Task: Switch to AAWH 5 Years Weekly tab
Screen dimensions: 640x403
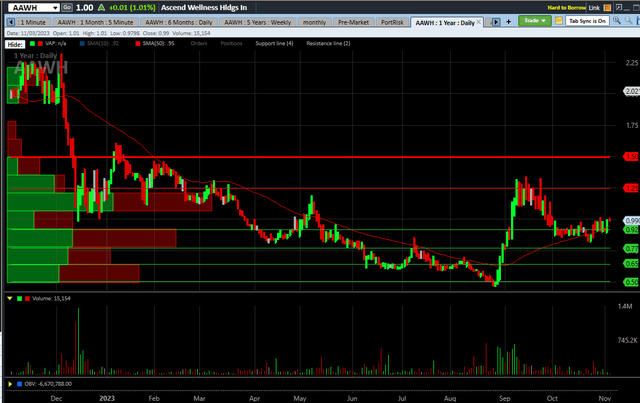Action: 258,22
